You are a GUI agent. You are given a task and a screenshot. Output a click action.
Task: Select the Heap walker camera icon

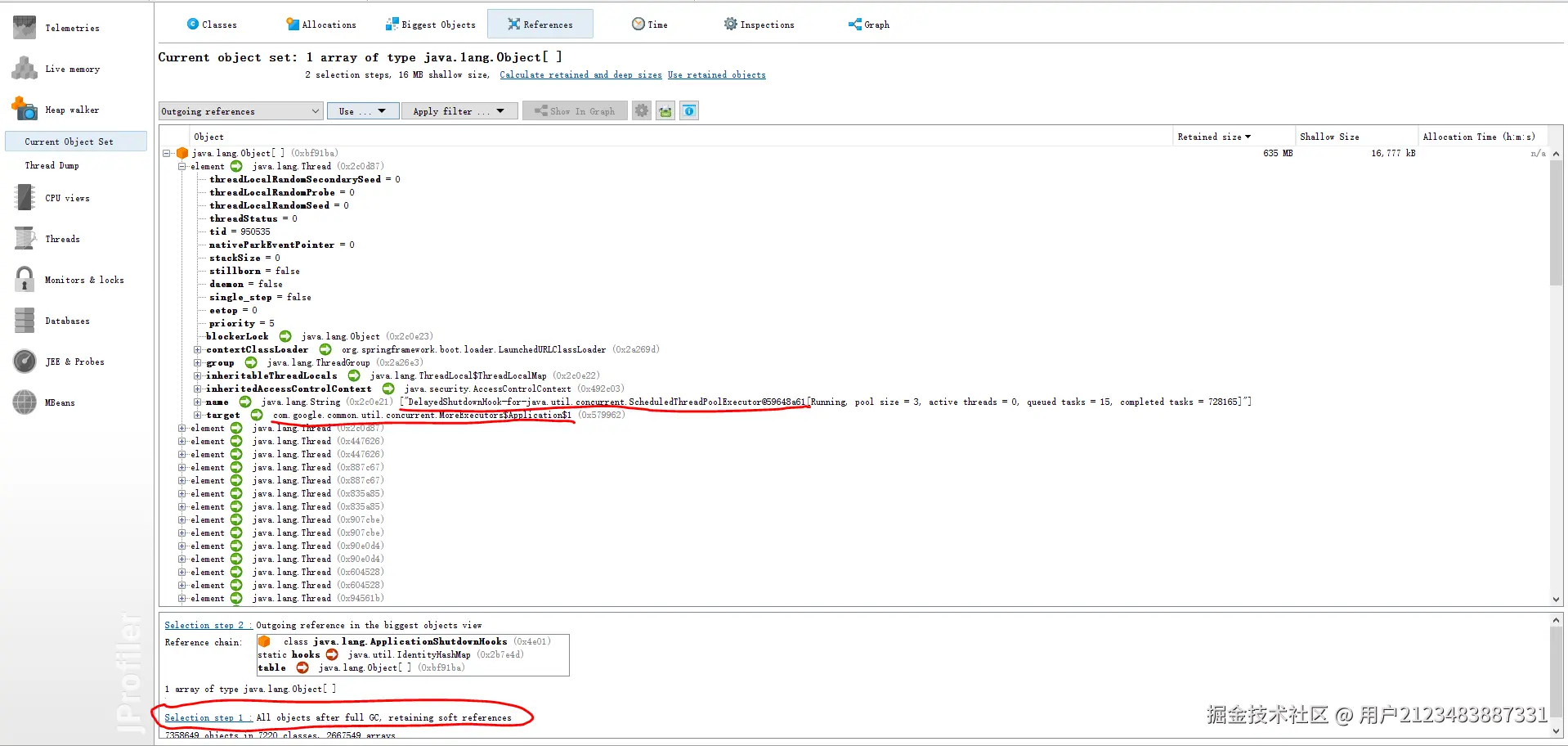click(25, 109)
